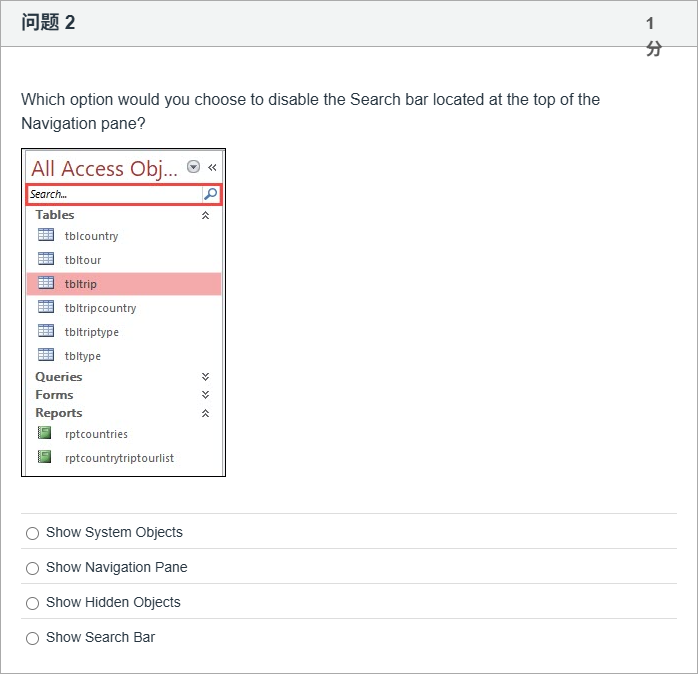Choose the Show Navigation Pane answer
Screen dimensions: 698x674
point(33,568)
